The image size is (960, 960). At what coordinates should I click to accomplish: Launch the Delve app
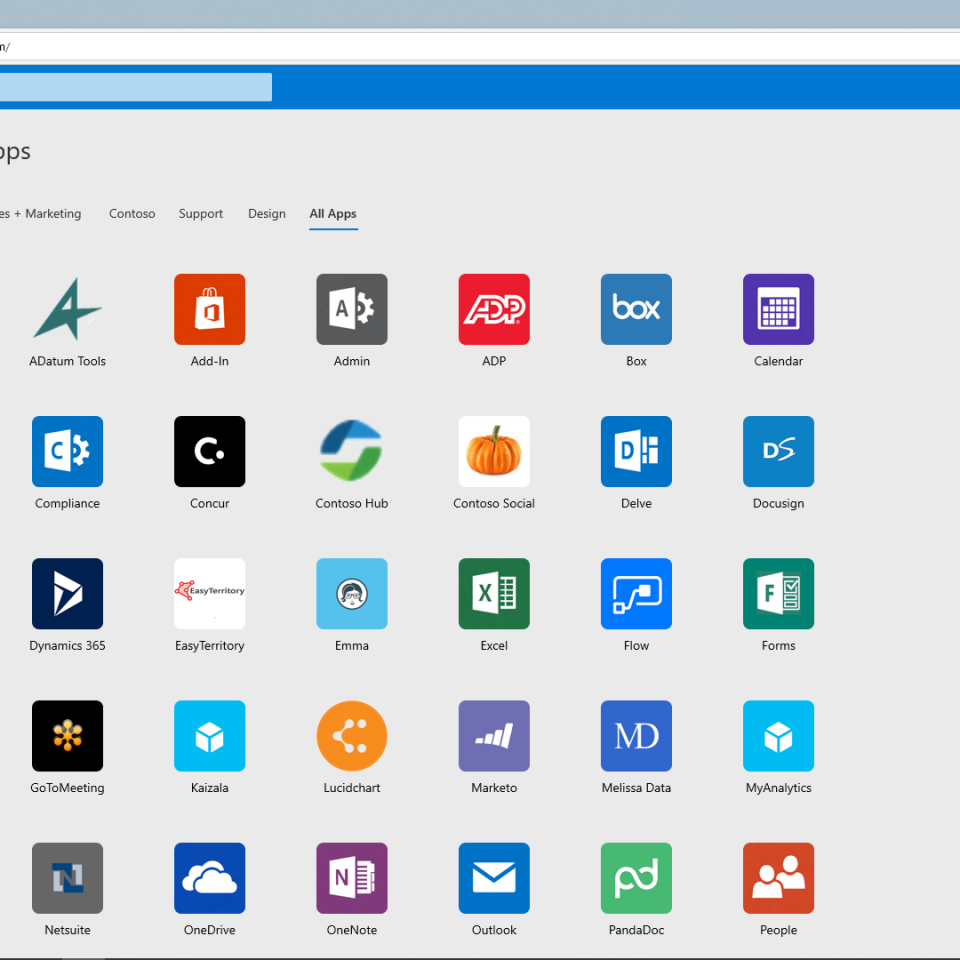(636, 451)
